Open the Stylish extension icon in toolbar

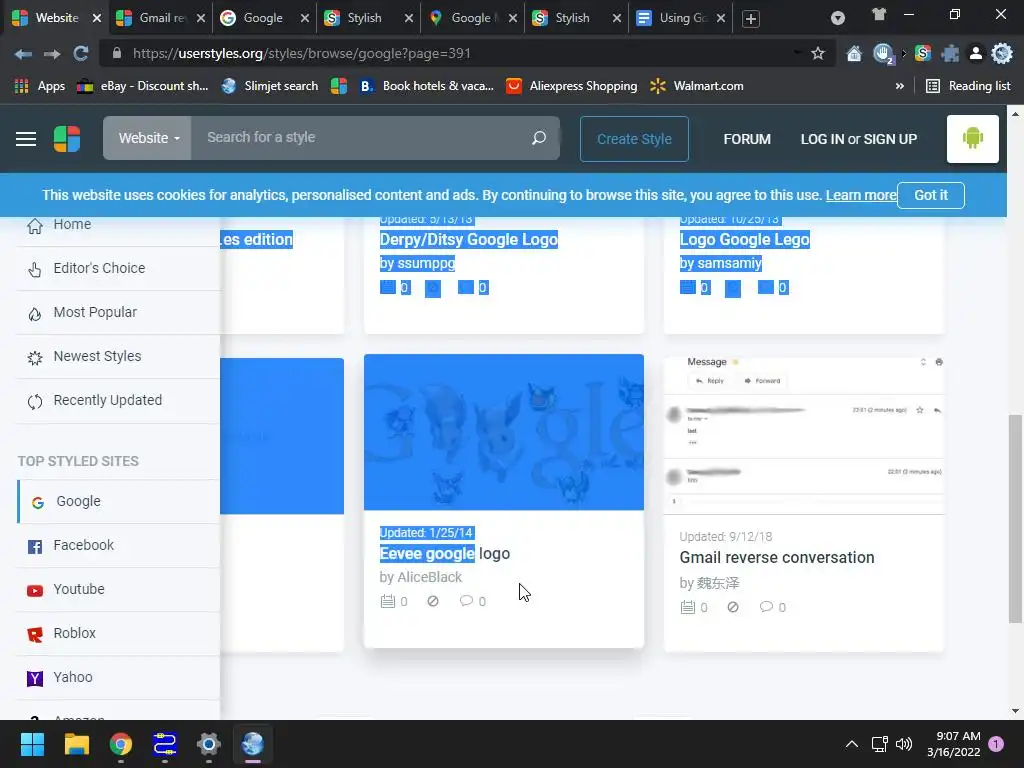(923, 54)
